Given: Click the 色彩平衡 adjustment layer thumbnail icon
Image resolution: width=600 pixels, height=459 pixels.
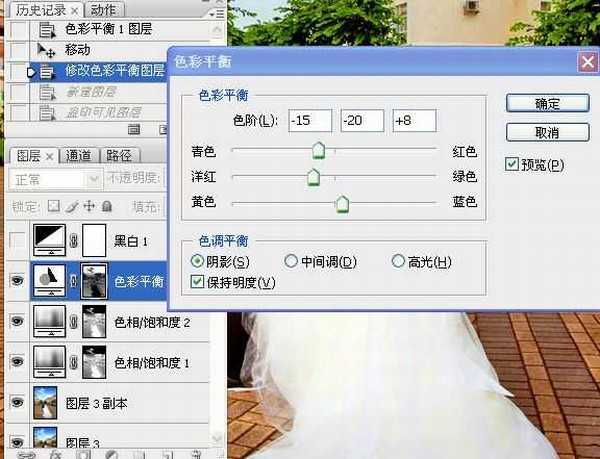Looking at the screenshot, I should [x=49, y=281].
